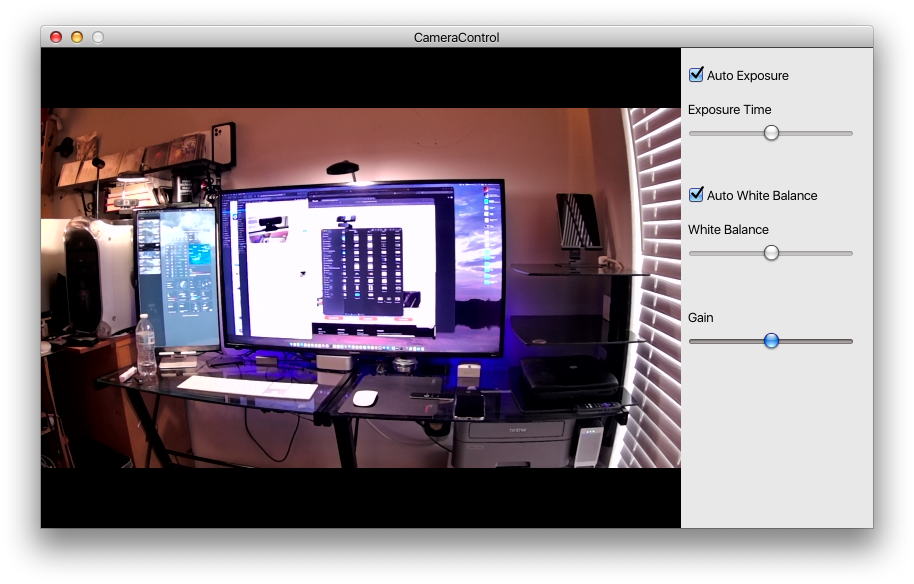Minimize the window using the yellow button
This screenshot has height=584, width=914.
[x=77, y=37]
